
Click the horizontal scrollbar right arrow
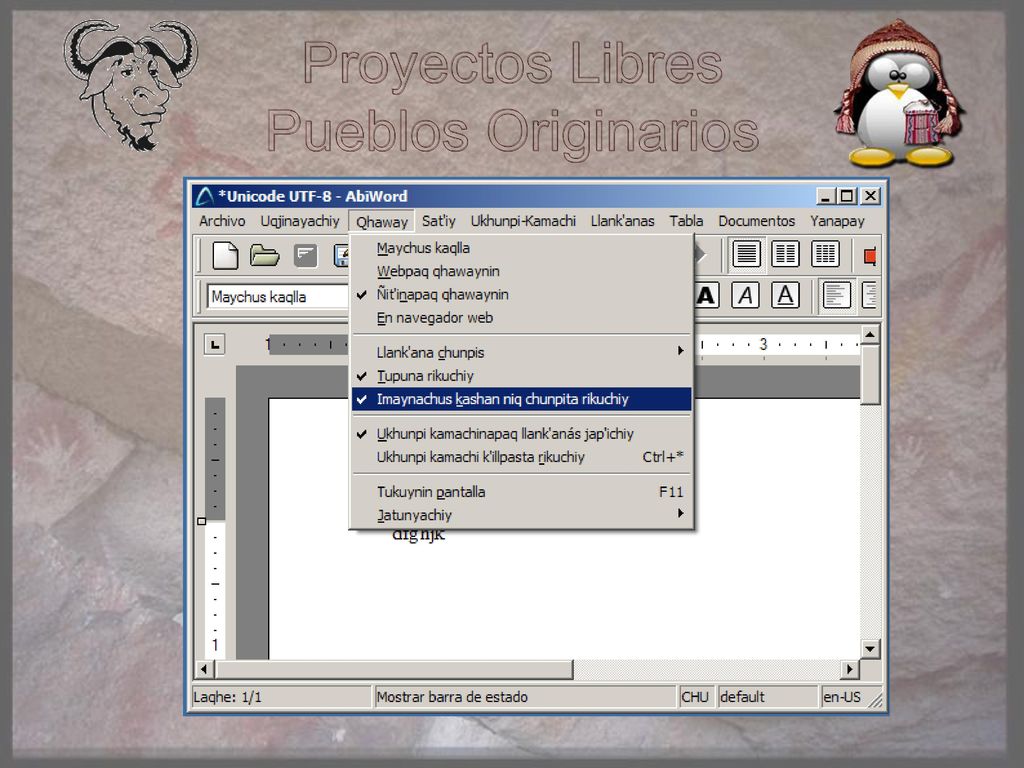[x=850, y=669]
